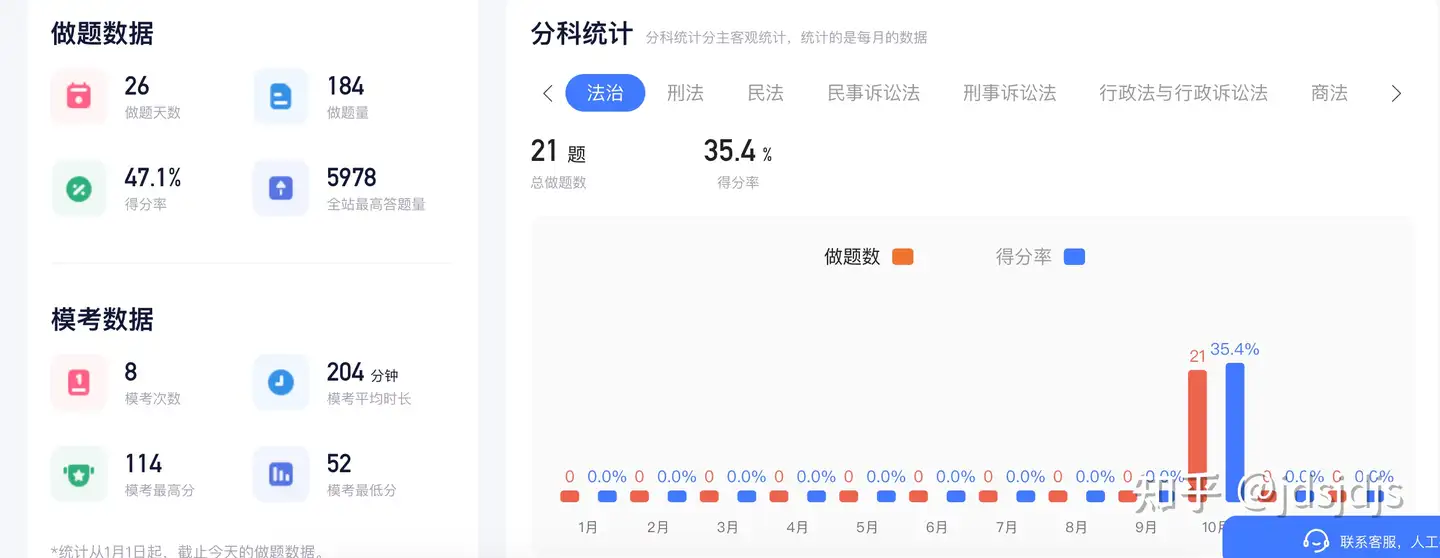
Task: Click the tall orange bar labeled 21
Action: pos(1197,436)
